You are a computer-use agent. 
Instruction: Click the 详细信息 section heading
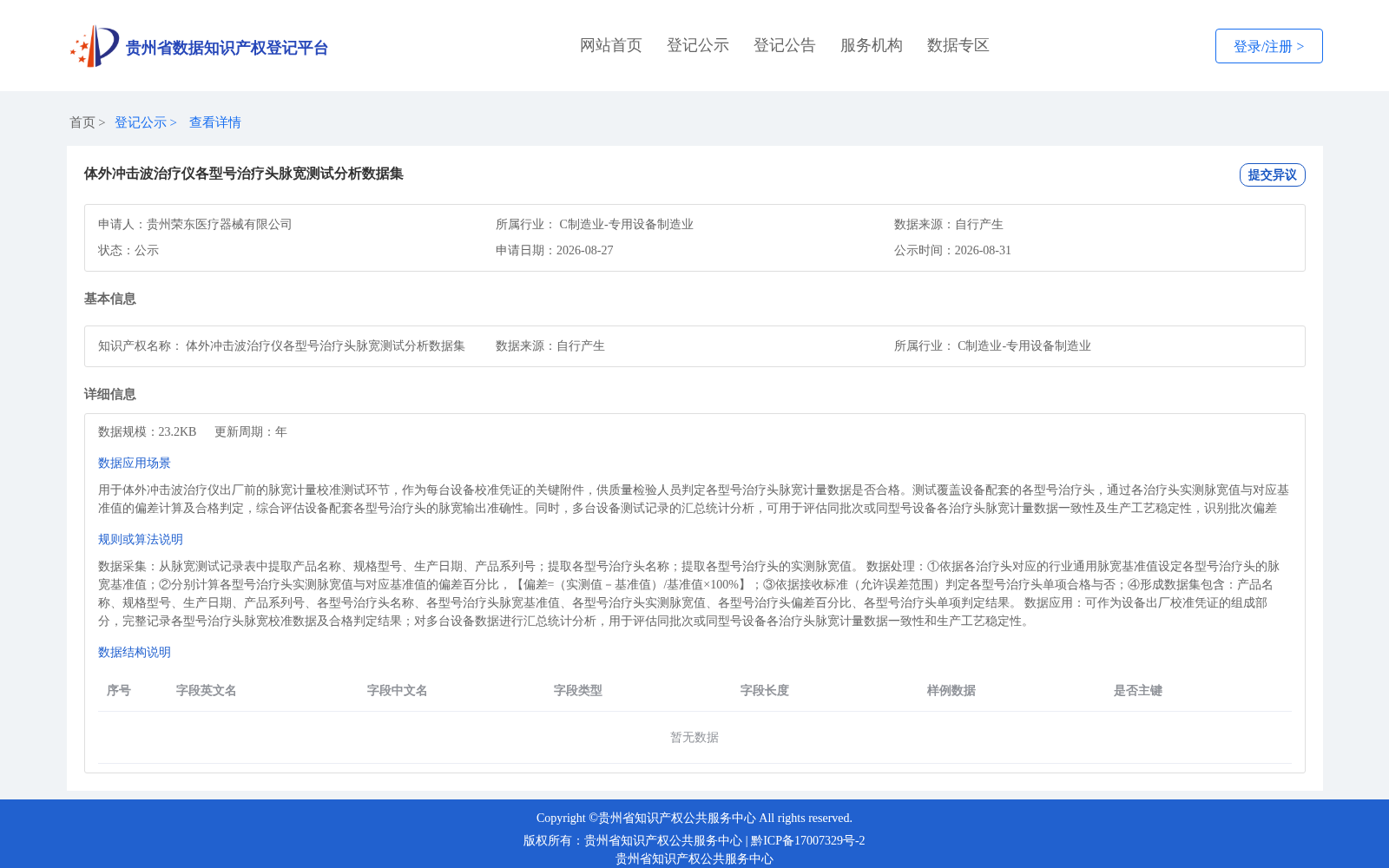tap(110, 394)
